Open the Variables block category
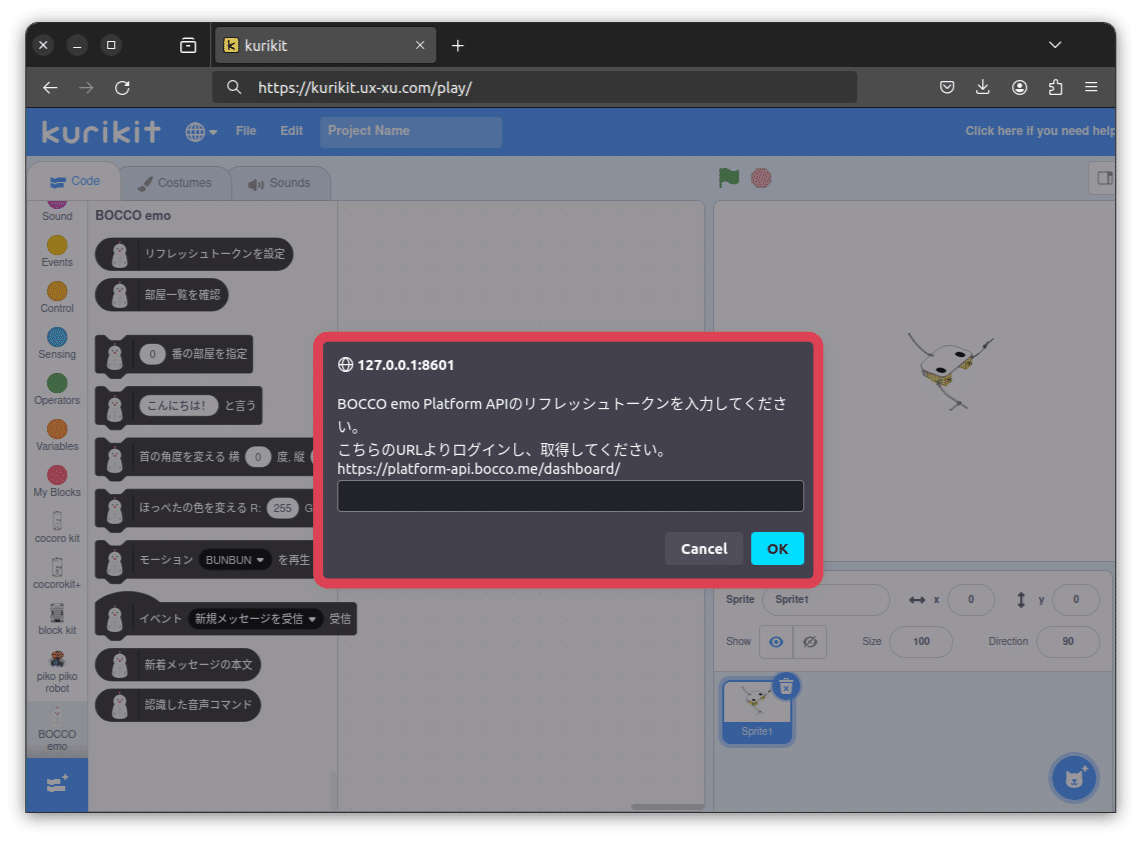Viewport: 1142px width, 842px height. pos(57,435)
